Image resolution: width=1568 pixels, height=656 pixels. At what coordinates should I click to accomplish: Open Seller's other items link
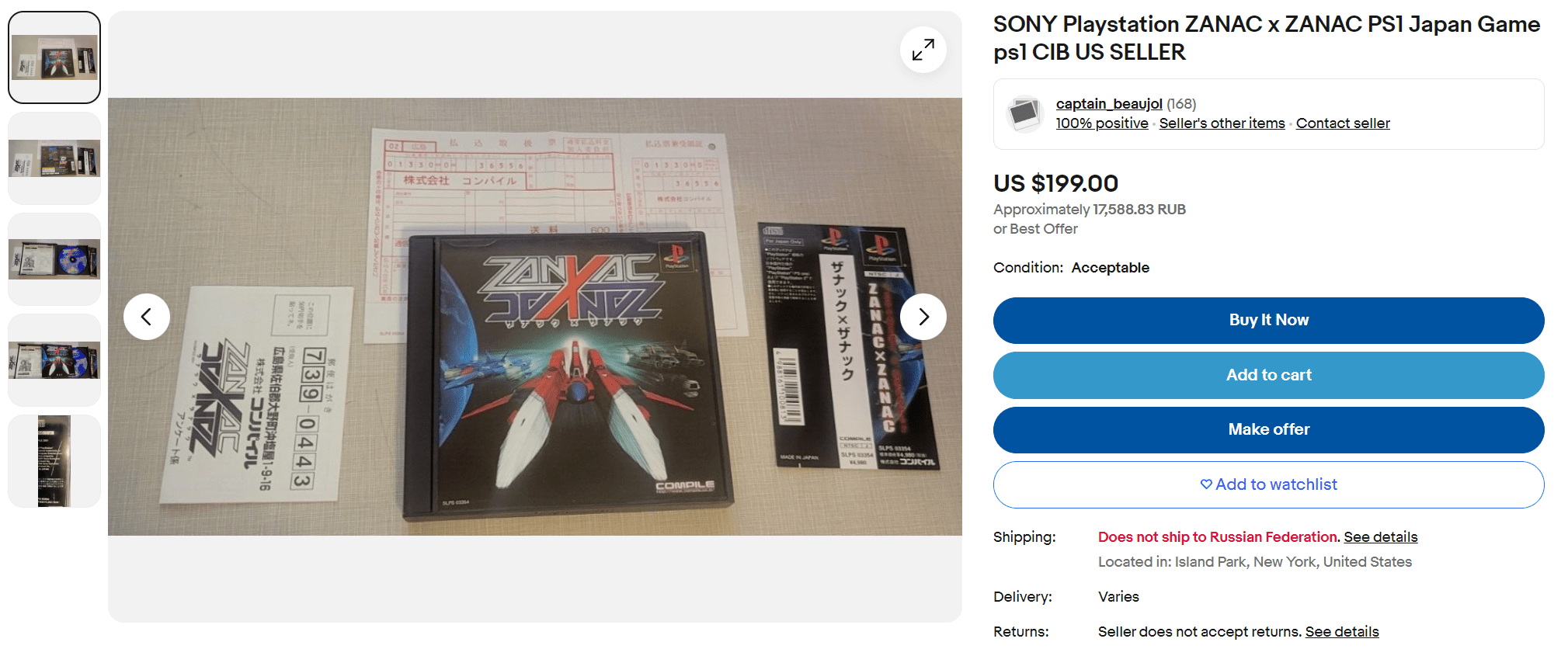[1222, 123]
